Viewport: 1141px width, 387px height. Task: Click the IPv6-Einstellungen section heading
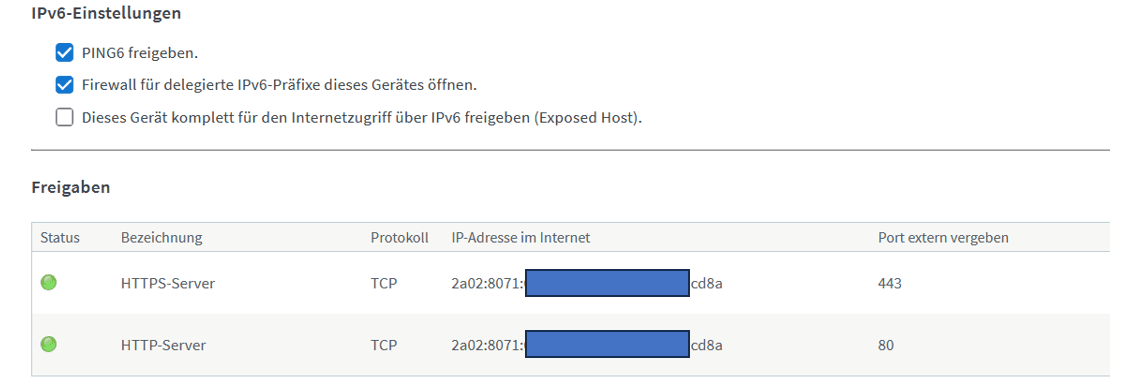(106, 13)
